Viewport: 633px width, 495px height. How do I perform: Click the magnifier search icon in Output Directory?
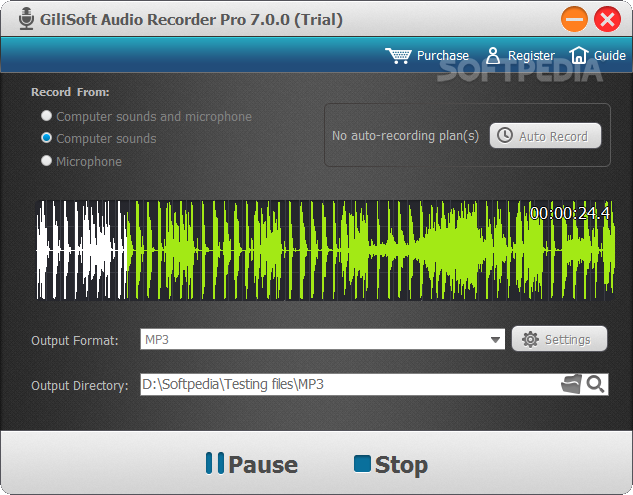point(595,384)
